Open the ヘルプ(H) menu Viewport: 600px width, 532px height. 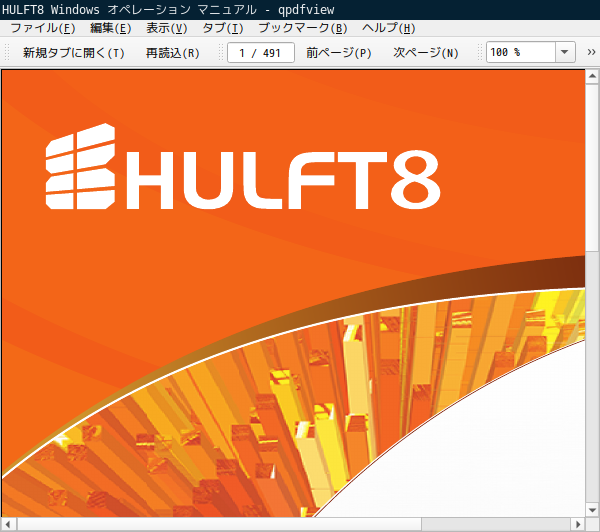point(388,28)
